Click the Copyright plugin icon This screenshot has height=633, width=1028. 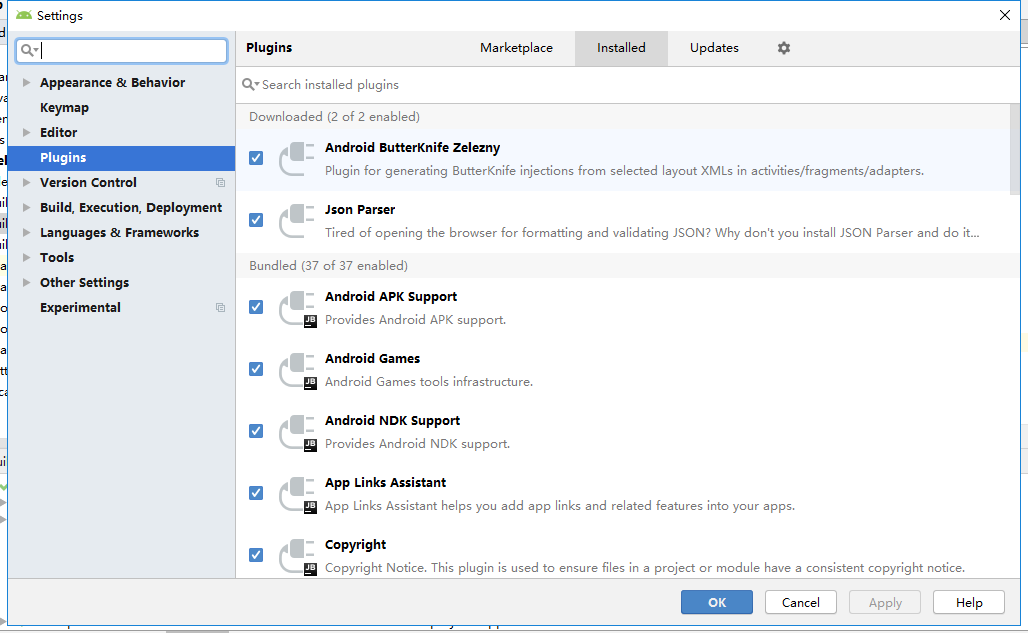(x=298, y=558)
